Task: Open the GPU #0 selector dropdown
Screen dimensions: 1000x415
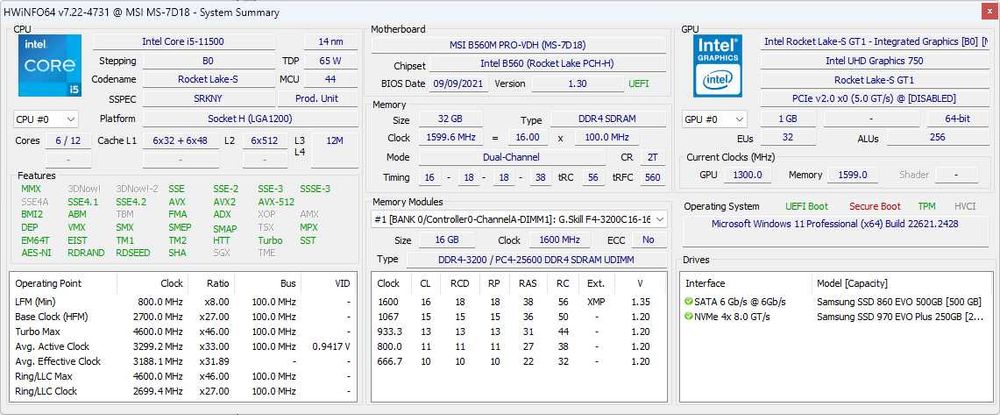Action: click(714, 119)
